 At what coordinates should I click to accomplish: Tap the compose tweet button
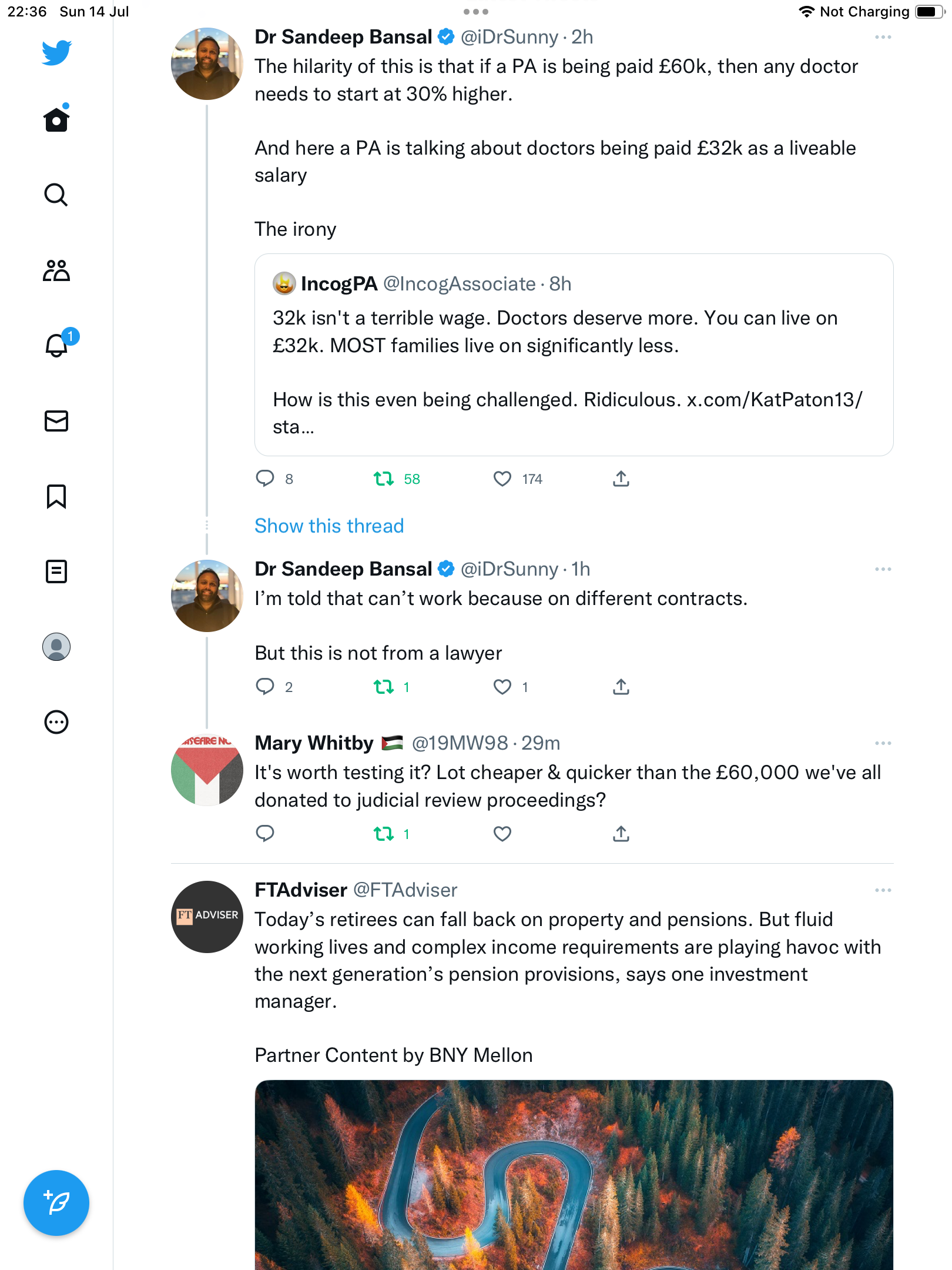point(56,1203)
